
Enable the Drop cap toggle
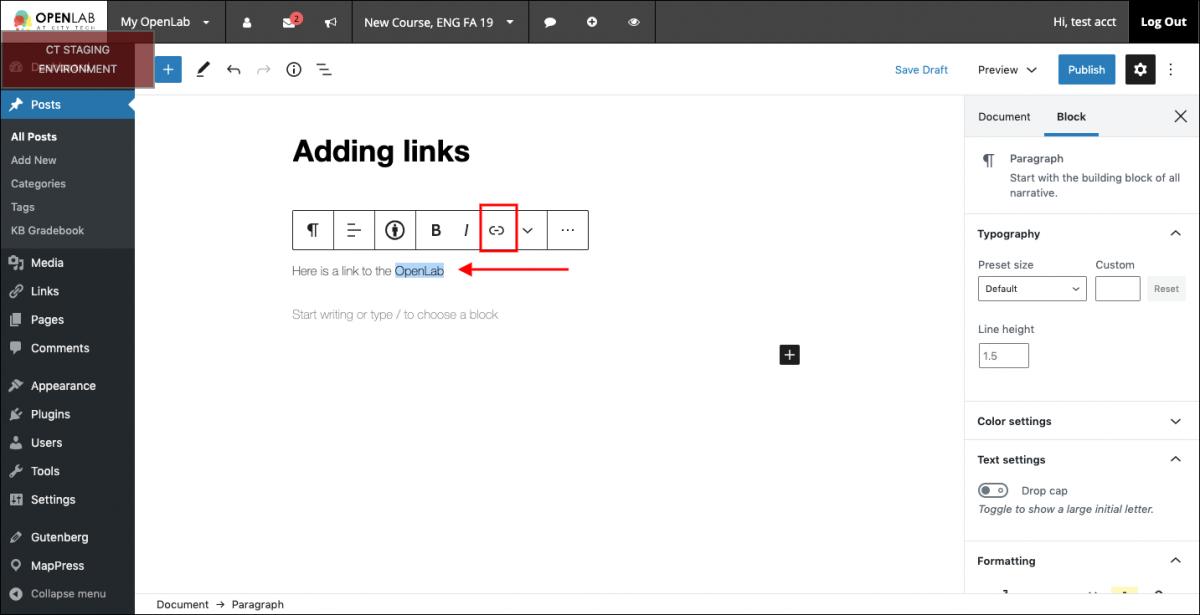point(993,490)
